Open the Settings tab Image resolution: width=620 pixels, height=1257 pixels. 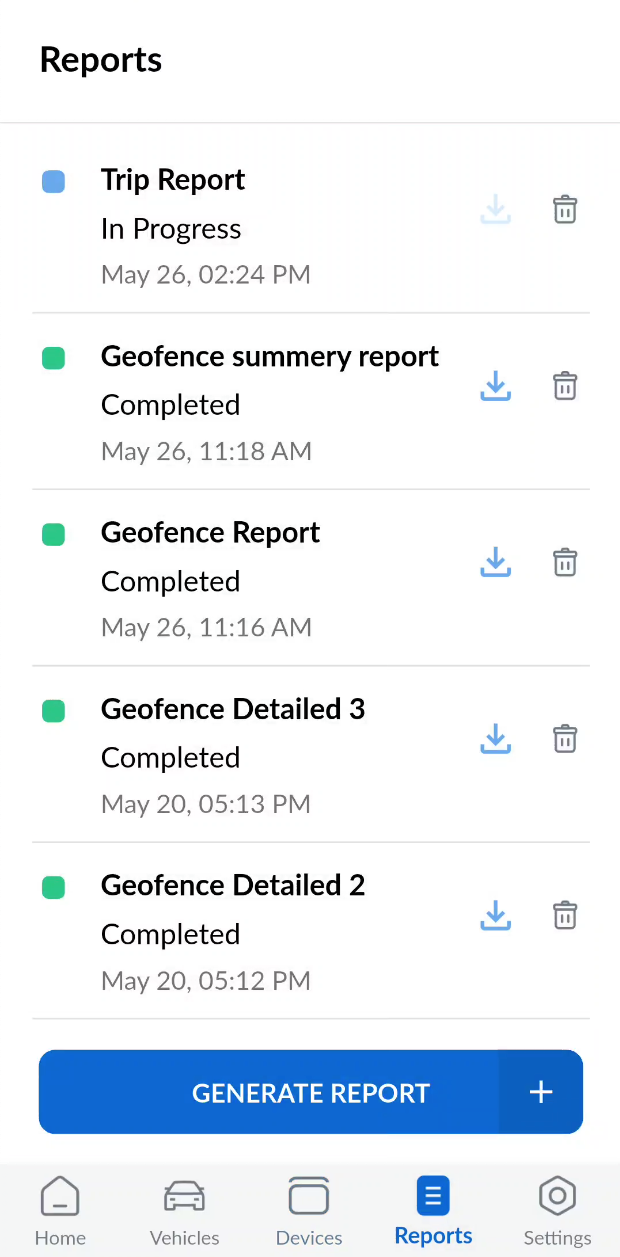coord(557,1210)
